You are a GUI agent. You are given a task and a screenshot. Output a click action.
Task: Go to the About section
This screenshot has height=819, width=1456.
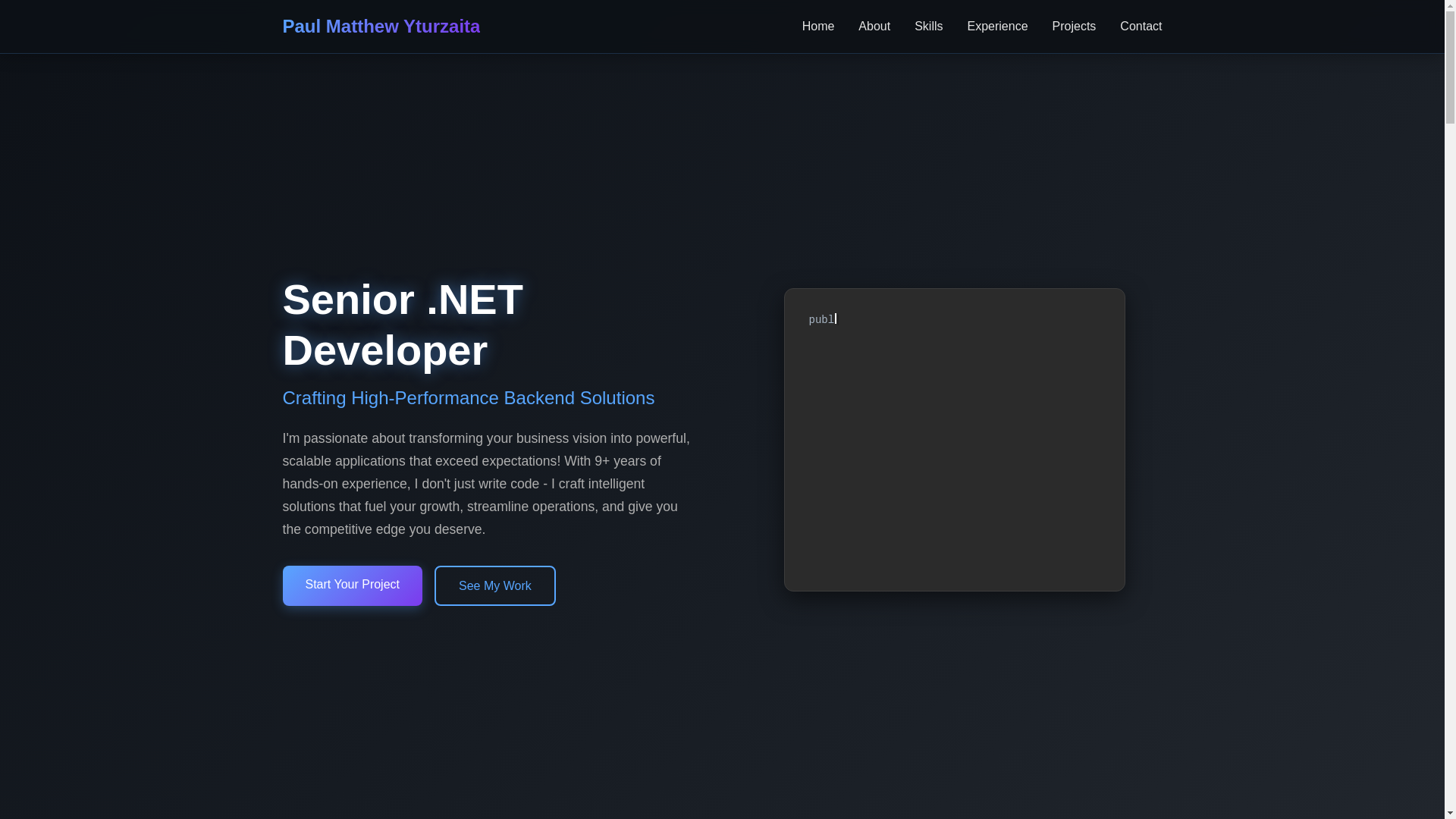874,27
